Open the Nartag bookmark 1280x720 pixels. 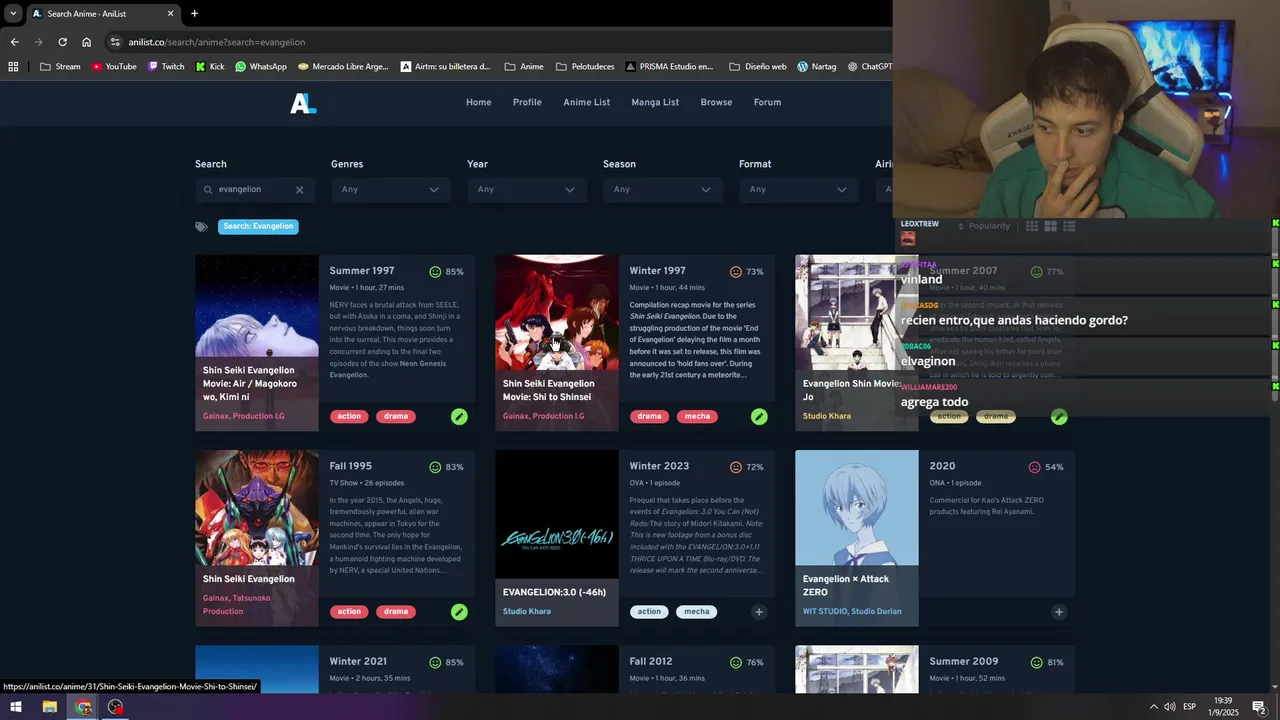(x=816, y=67)
